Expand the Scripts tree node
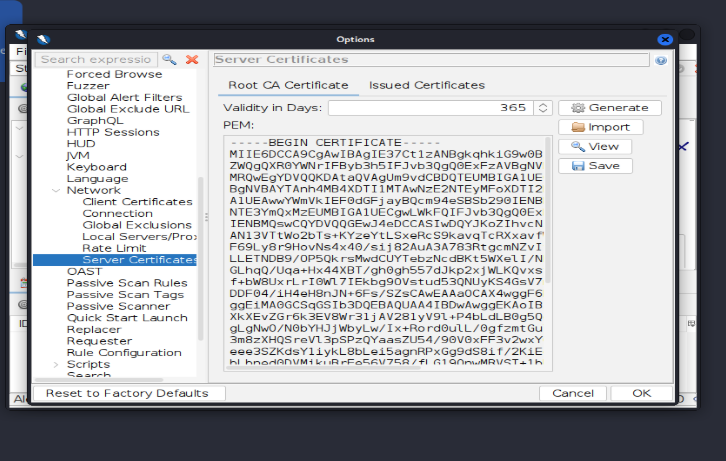 pyautogui.click(x=55, y=365)
